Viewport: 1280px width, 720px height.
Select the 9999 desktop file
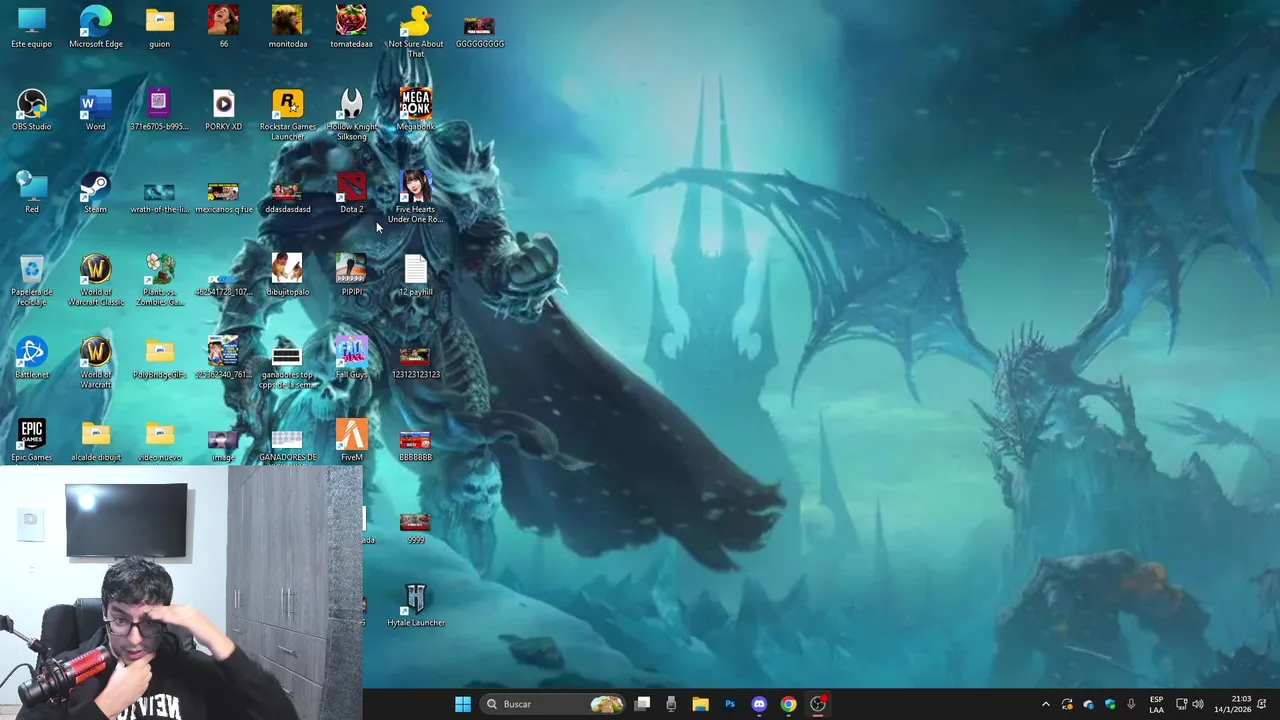click(415, 528)
